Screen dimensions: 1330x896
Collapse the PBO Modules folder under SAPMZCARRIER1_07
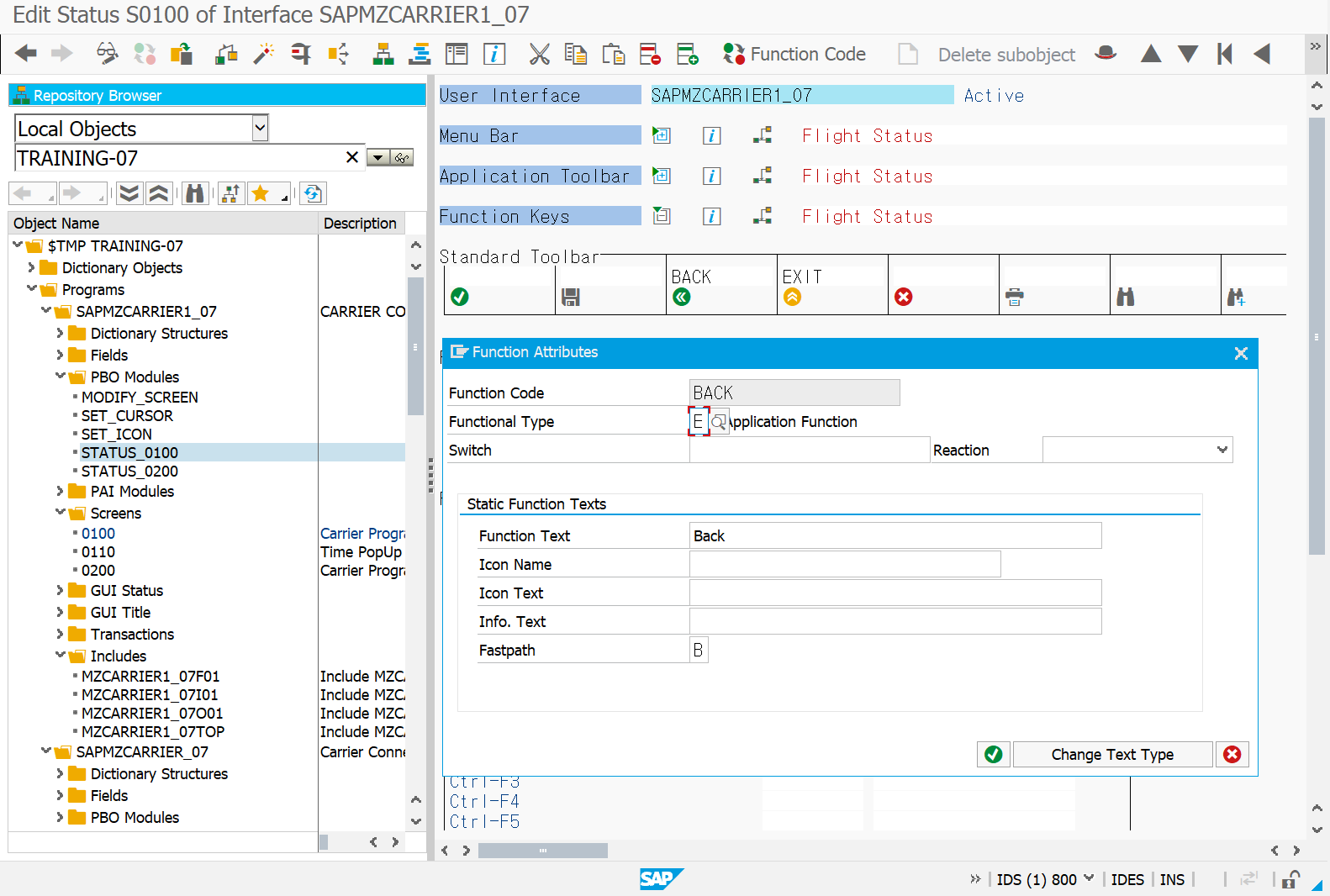point(61,376)
